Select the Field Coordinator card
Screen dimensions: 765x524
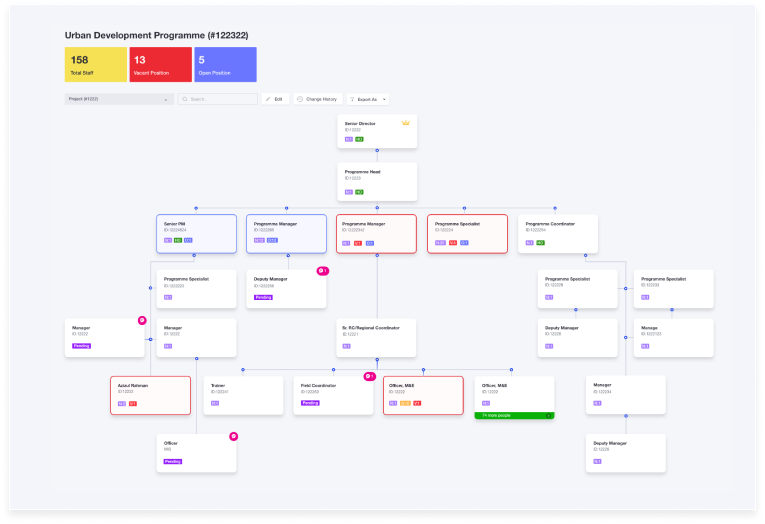click(333, 395)
